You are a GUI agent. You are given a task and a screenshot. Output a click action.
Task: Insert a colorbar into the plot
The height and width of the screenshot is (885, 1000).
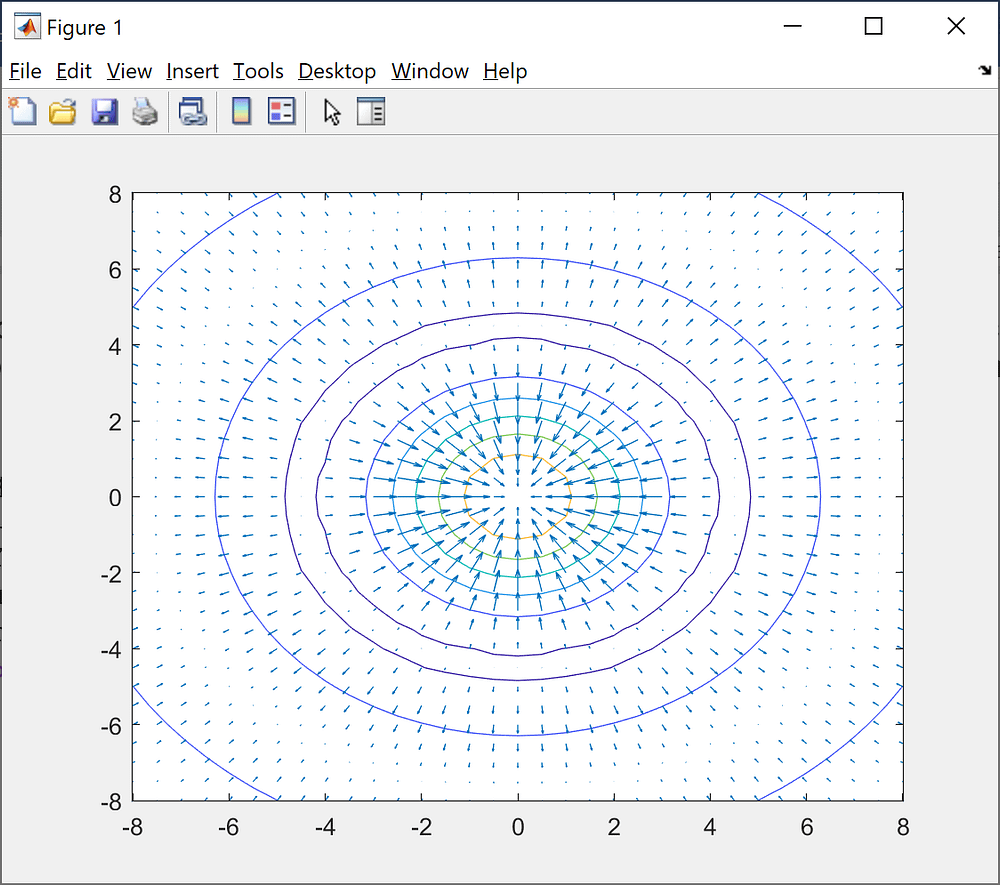241,111
